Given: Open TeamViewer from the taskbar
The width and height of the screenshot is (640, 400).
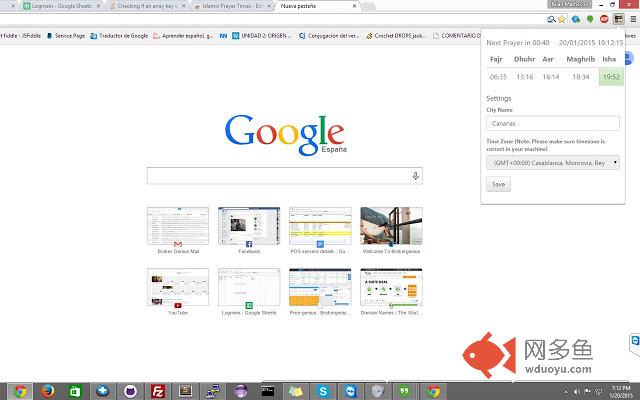Looking at the screenshot, I should pyautogui.click(x=350, y=391).
